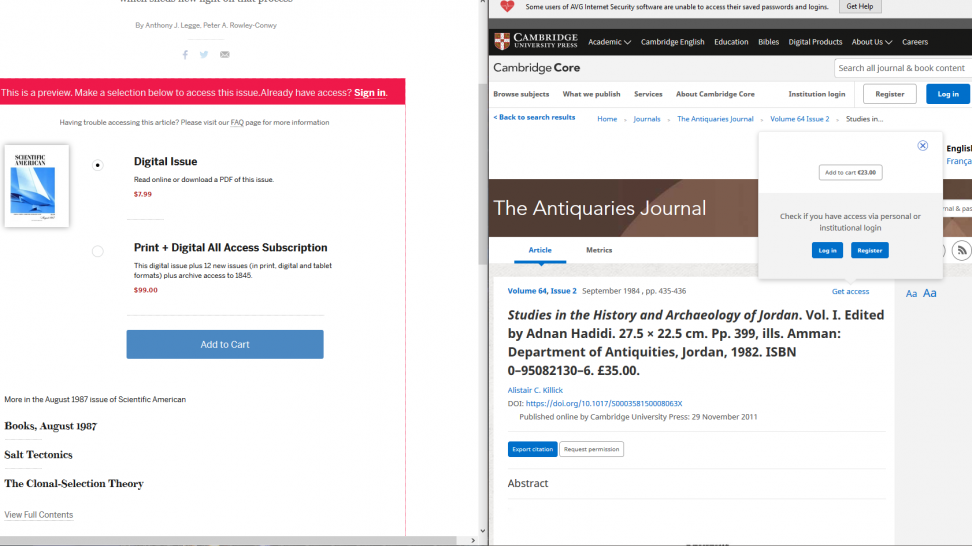Open Books, August 1987 article
Screen dimensions: 972x546
click(50, 426)
